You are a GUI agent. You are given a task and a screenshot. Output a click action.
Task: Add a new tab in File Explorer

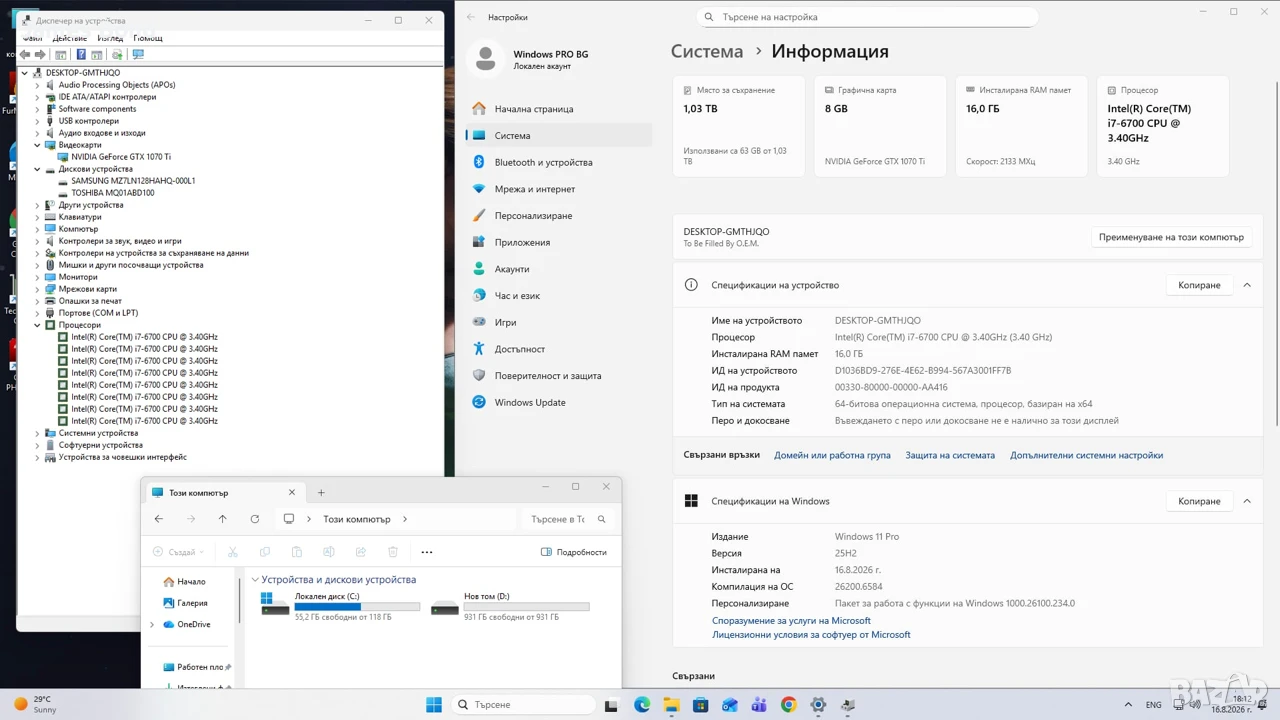(x=321, y=492)
